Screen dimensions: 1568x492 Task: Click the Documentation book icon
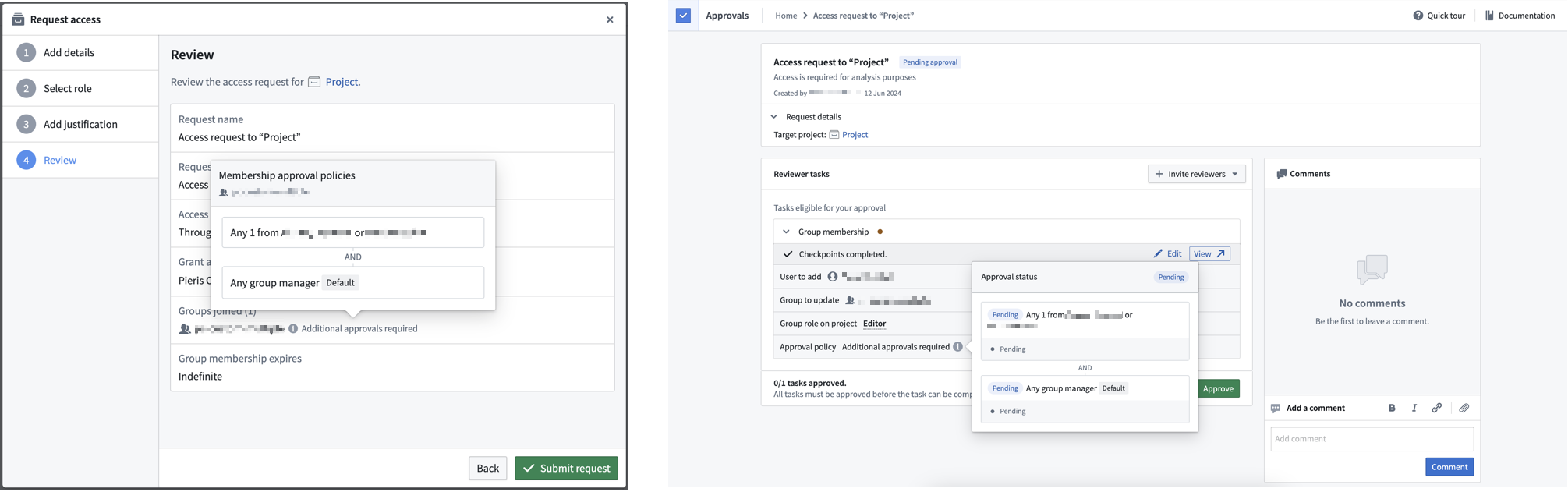pos(1489,16)
